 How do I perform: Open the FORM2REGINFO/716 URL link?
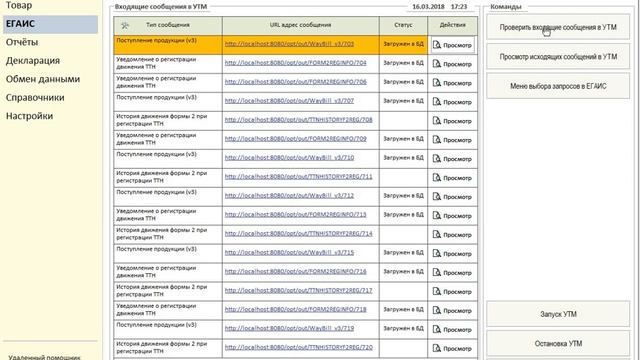tap(296, 271)
